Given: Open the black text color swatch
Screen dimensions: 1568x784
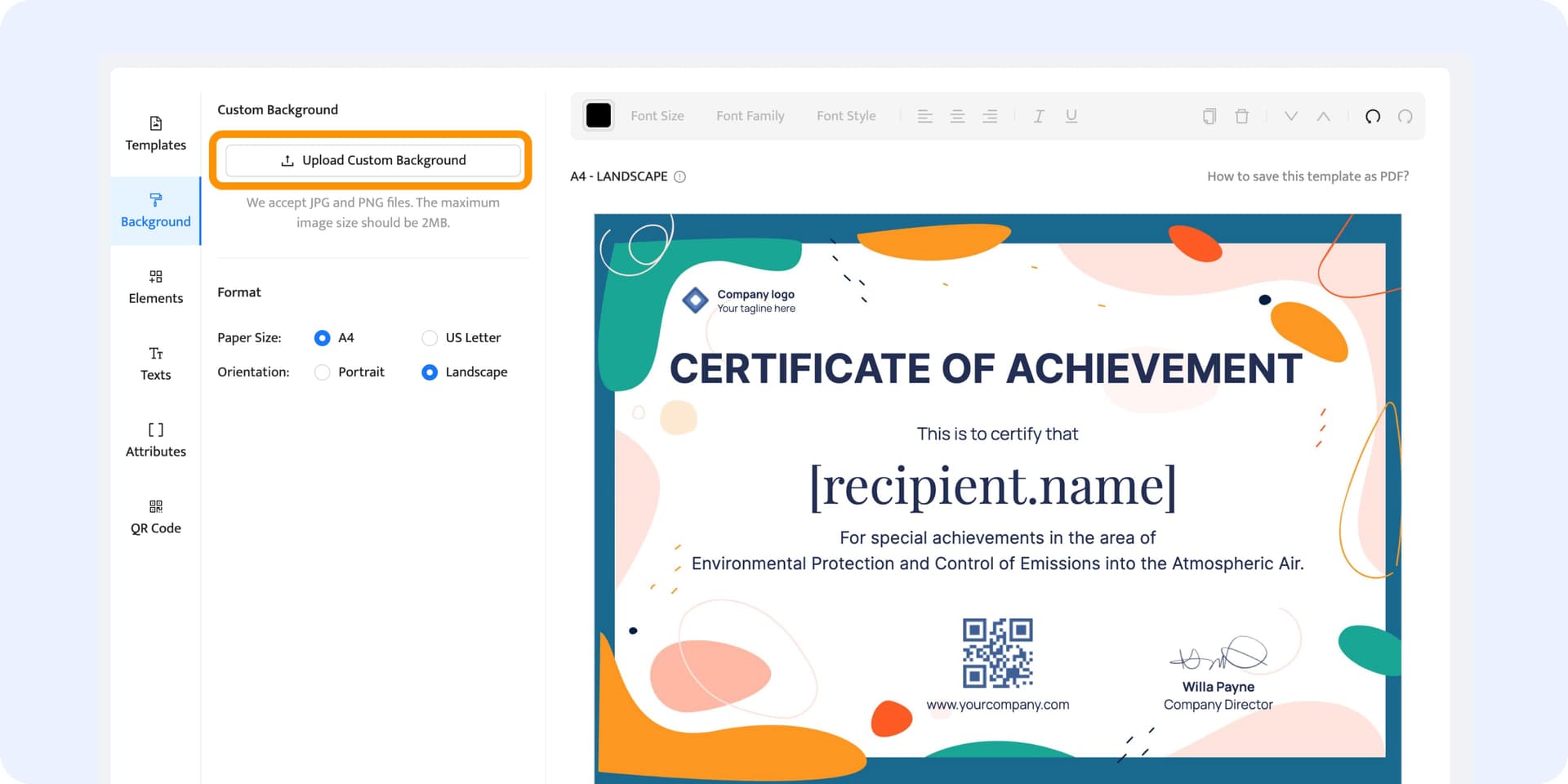Looking at the screenshot, I should point(599,116).
